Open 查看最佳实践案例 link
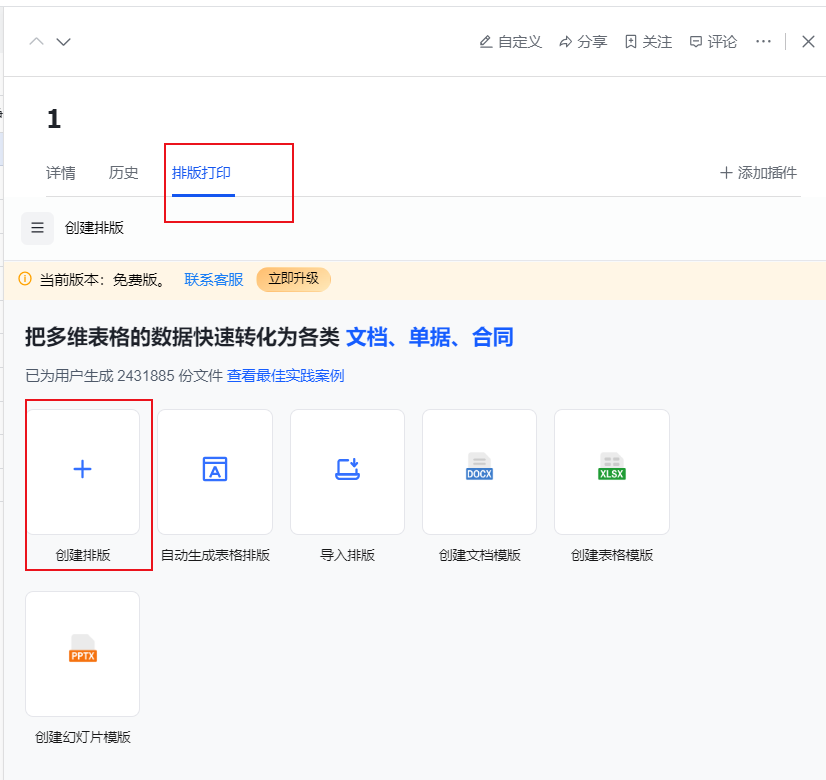The height and width of the screenshot is (780, 826). tap(286, 376)
